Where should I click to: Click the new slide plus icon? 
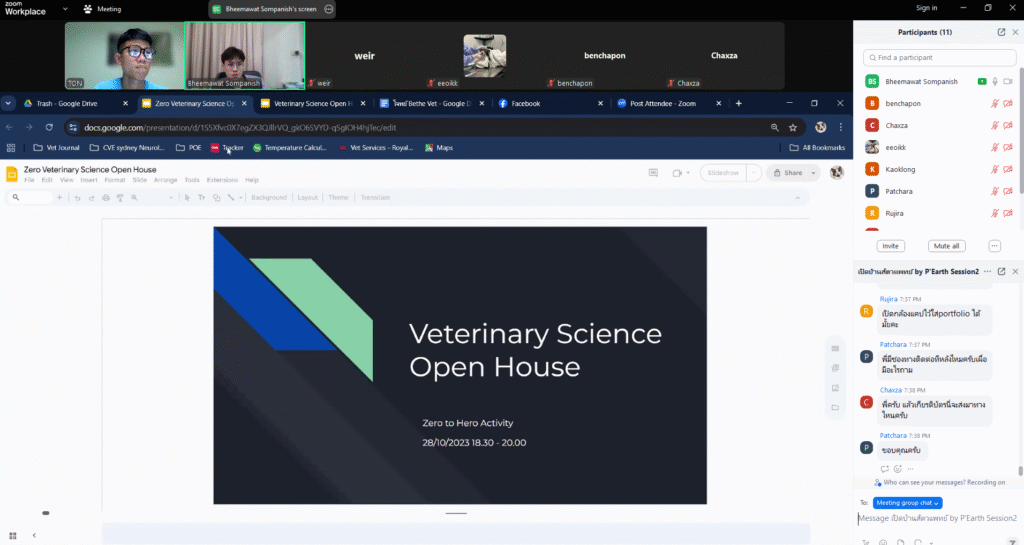[59, 198]
